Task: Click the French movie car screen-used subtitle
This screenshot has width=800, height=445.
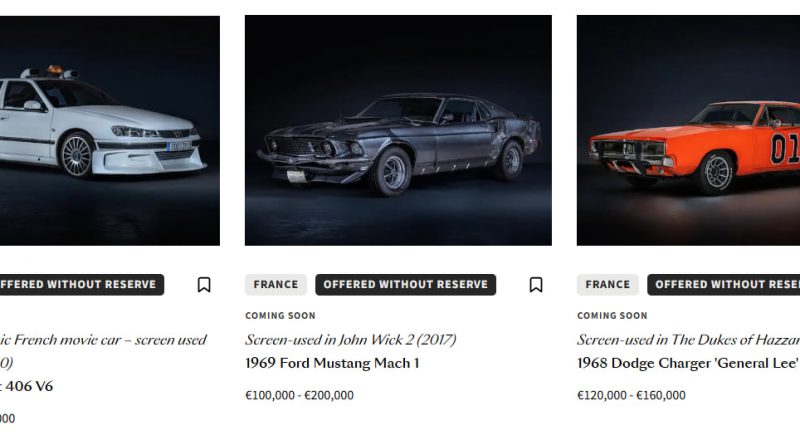Action: coord(100,340)
